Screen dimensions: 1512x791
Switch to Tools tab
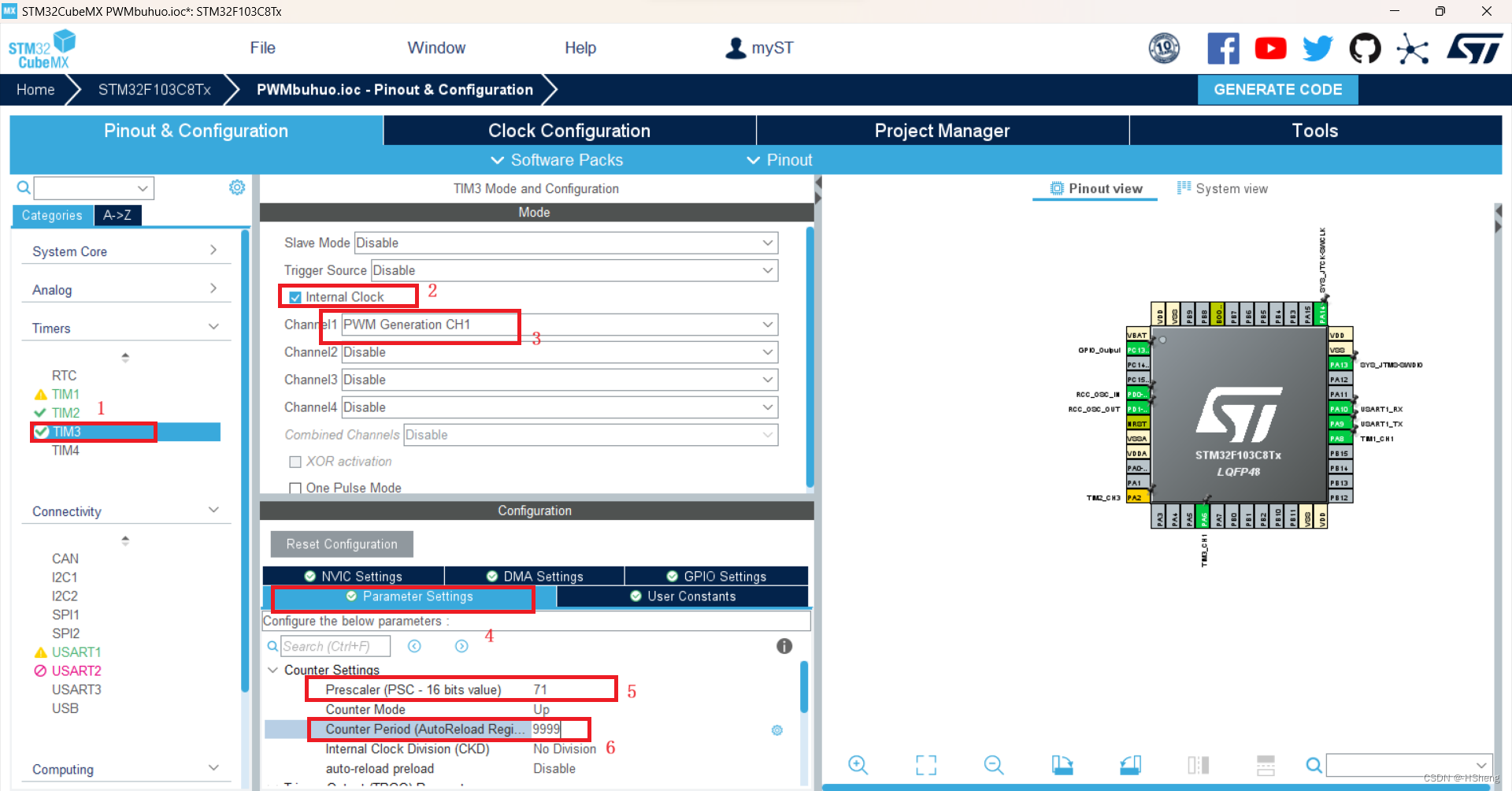(1315, 131)
